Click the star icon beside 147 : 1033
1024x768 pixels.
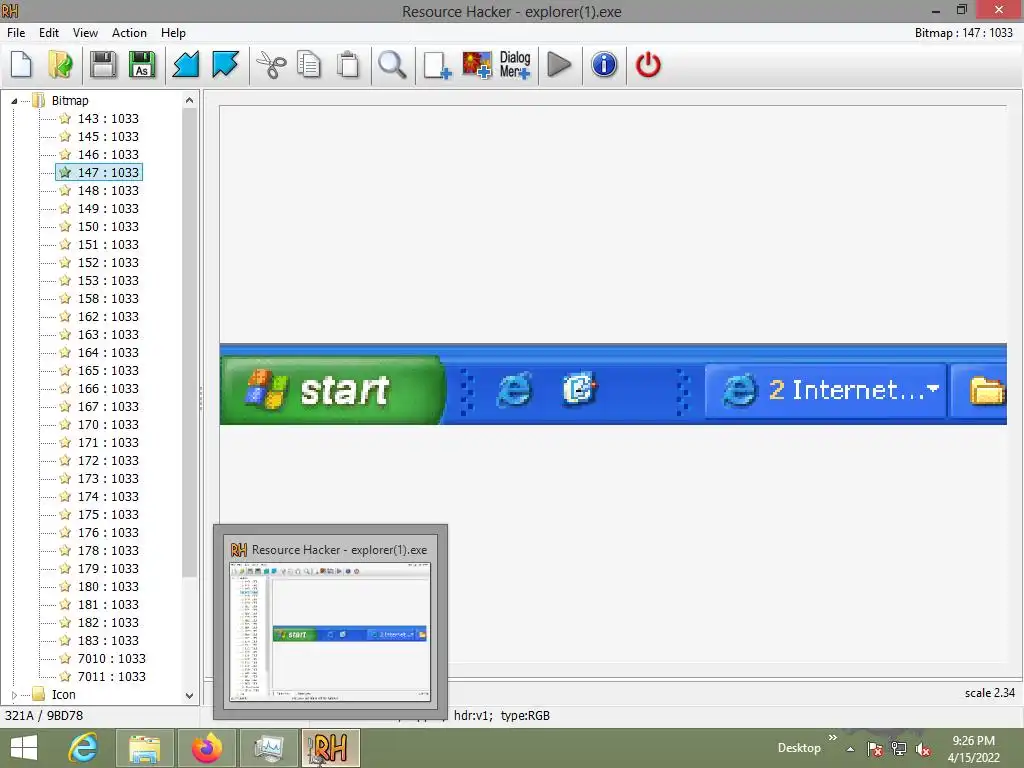click(65, 172)
